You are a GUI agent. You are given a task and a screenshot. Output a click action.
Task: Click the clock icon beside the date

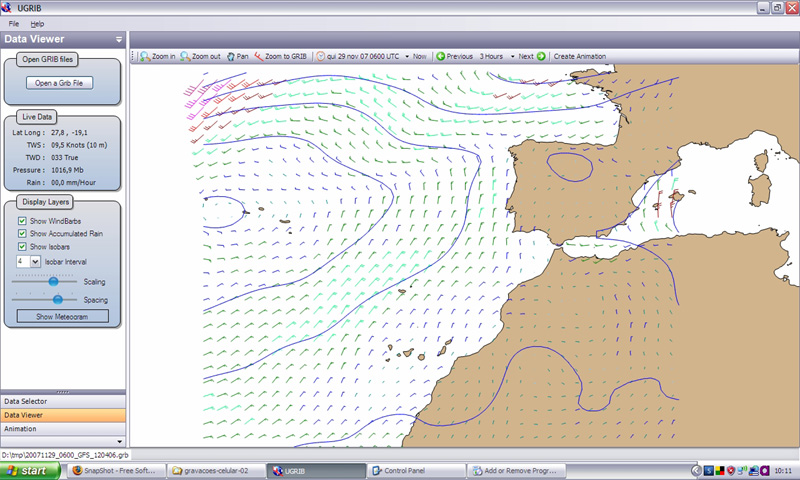[x=320, y=56]
